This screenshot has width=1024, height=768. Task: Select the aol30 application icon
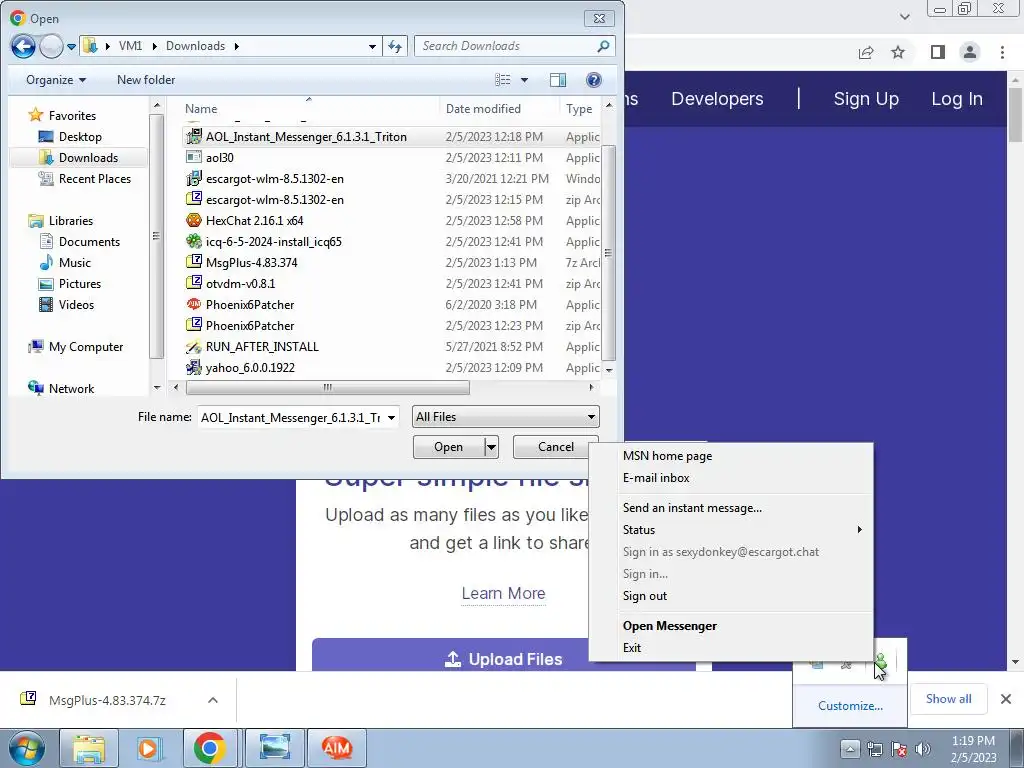[x=194, y=157]
